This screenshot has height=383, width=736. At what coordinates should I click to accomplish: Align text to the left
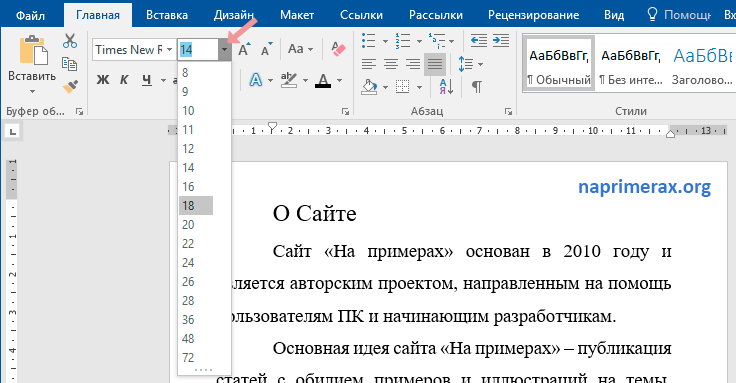point(369,64)
